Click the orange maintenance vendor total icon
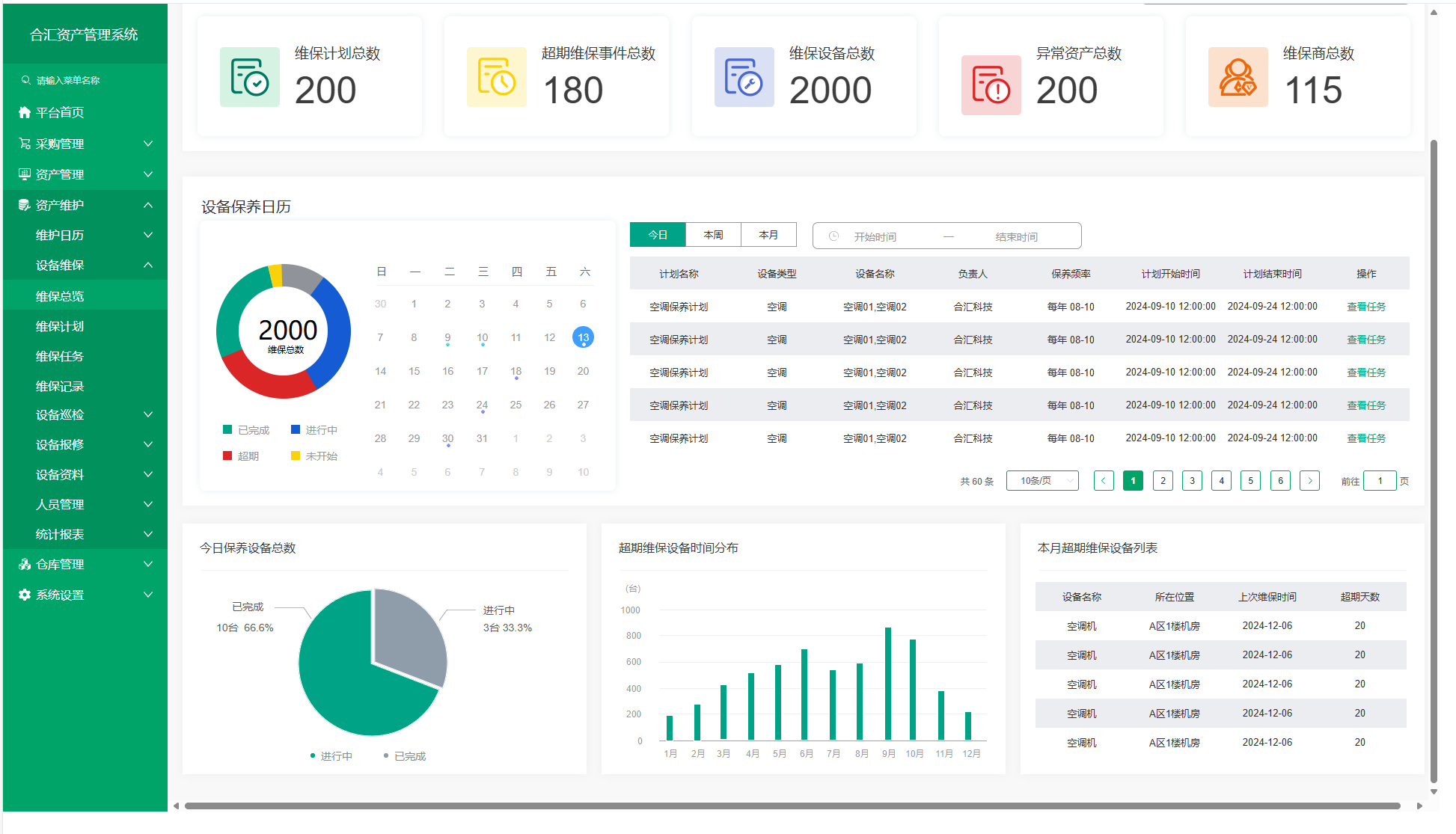The height and width of the screenshot is (834, 1456). click(x=1238, y=77)
